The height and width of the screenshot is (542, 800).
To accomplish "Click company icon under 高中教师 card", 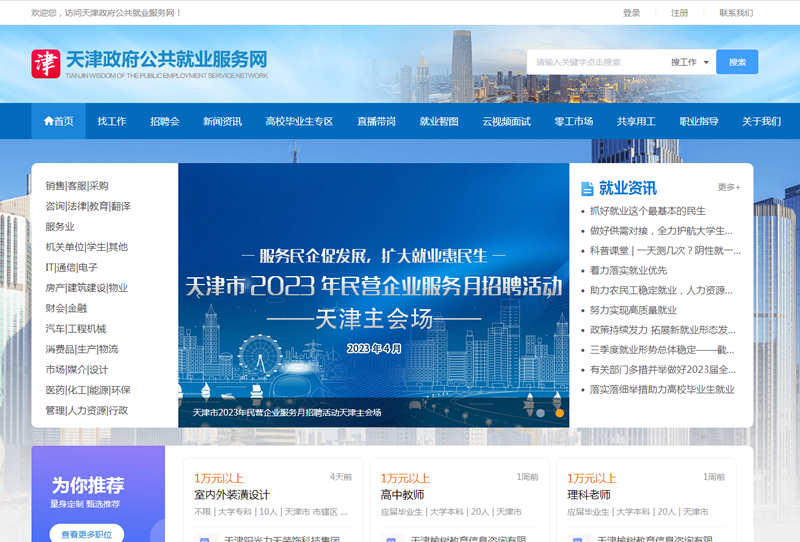I will 391,538.
